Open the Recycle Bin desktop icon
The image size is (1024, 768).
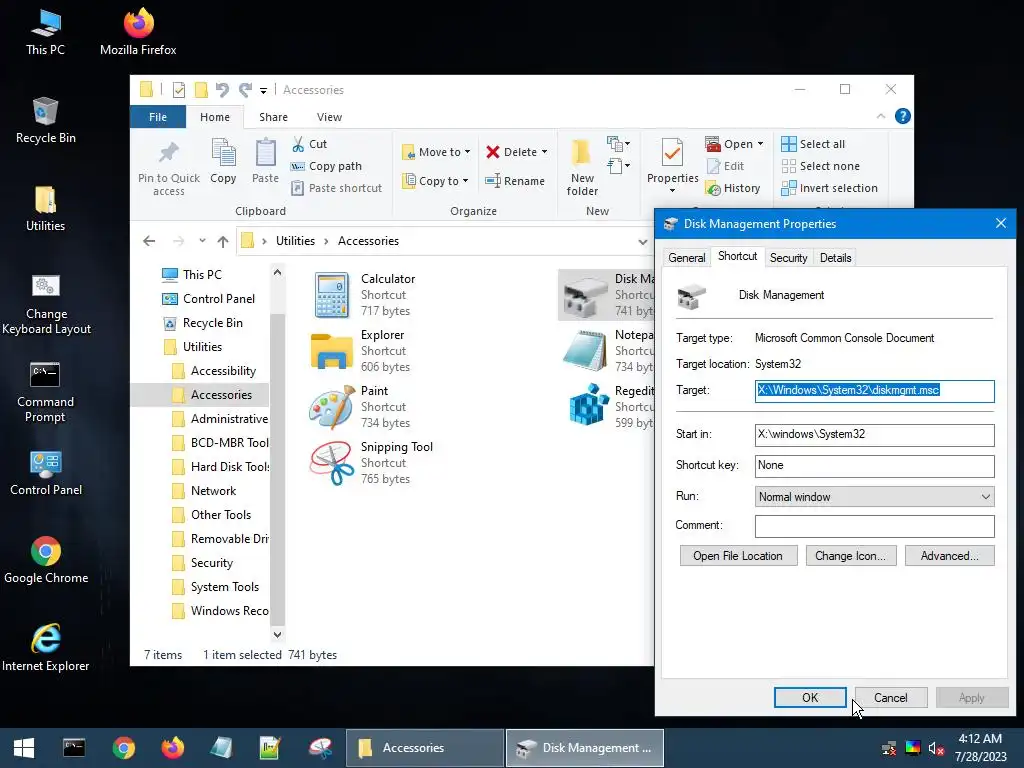[45, 121]
